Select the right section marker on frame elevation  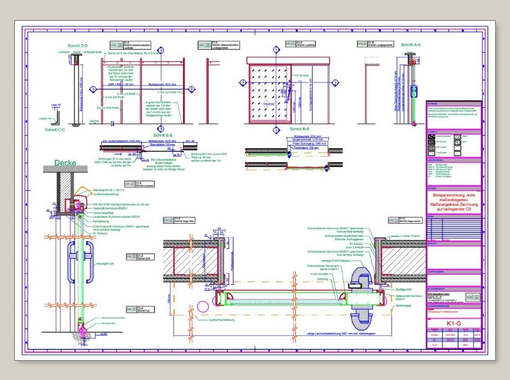192,89
